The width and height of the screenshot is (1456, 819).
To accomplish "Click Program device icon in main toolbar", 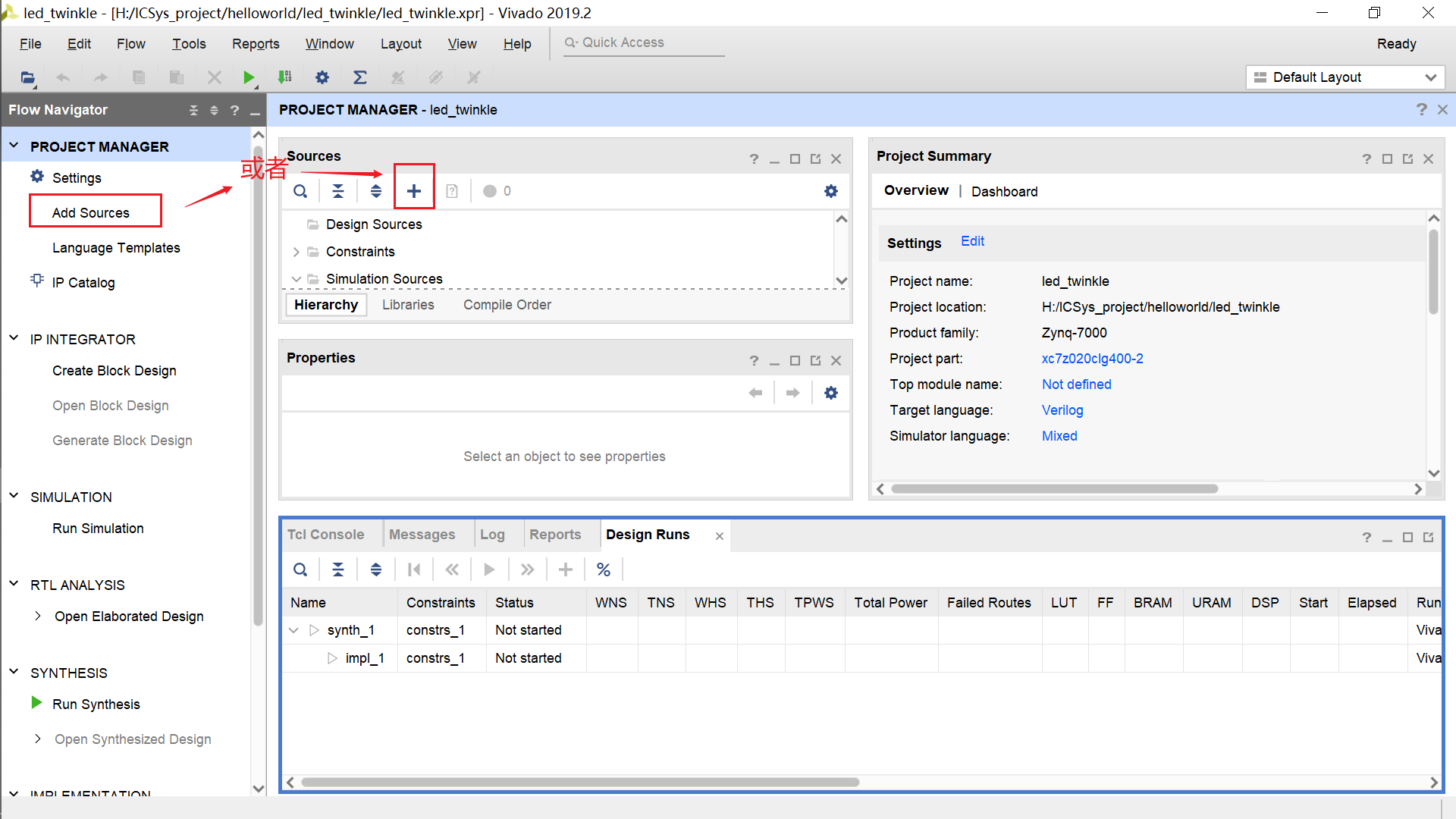I will (x=285, y=77).
